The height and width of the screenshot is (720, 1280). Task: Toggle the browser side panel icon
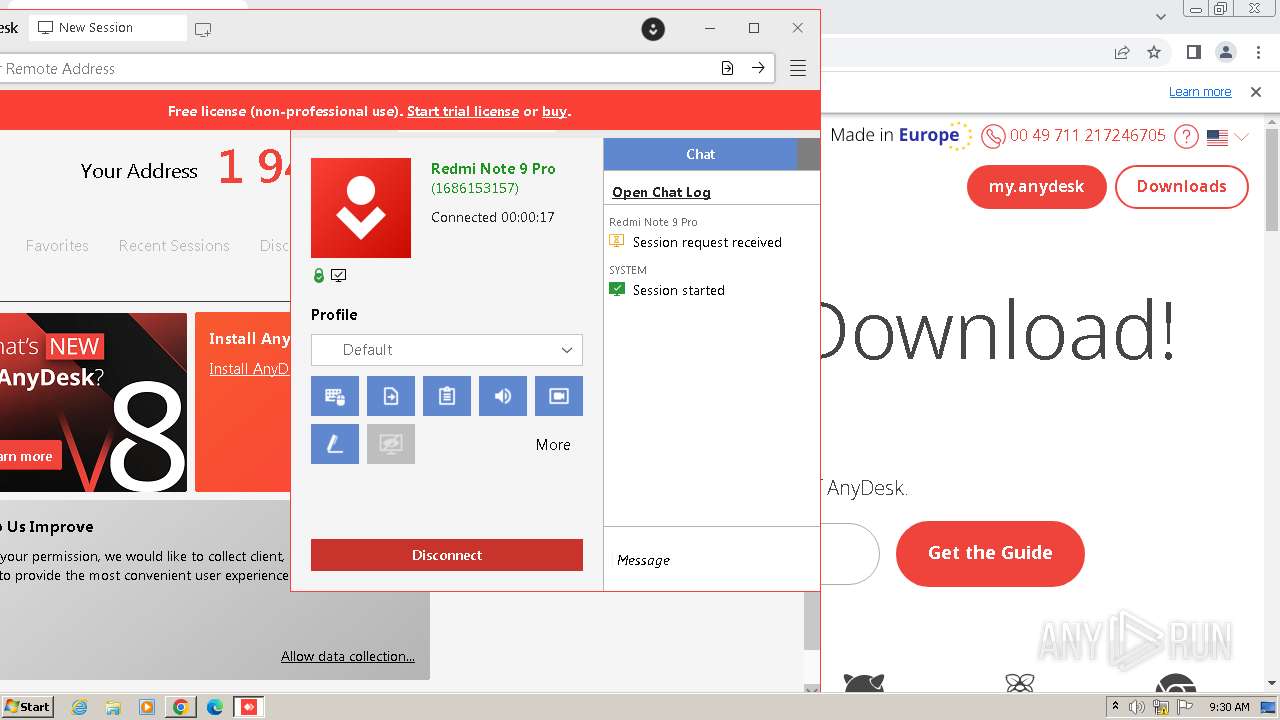[x=1193, y=52]
